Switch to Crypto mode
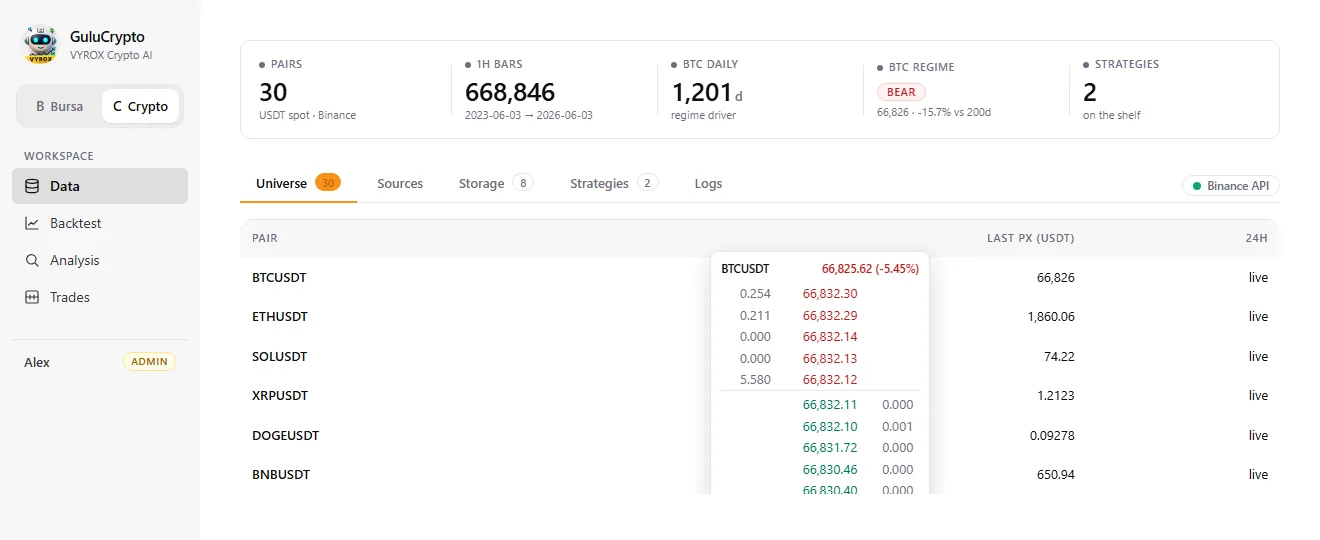The width and height of the screenshot is (1320, 540). [141, 106]
